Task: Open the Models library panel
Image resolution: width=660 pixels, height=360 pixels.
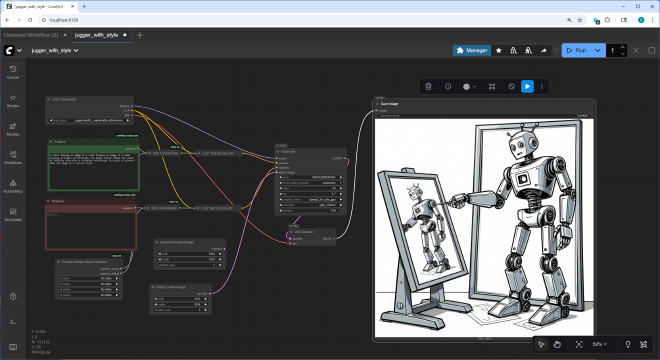Action: pyautogui.click(x=13, y=129)
